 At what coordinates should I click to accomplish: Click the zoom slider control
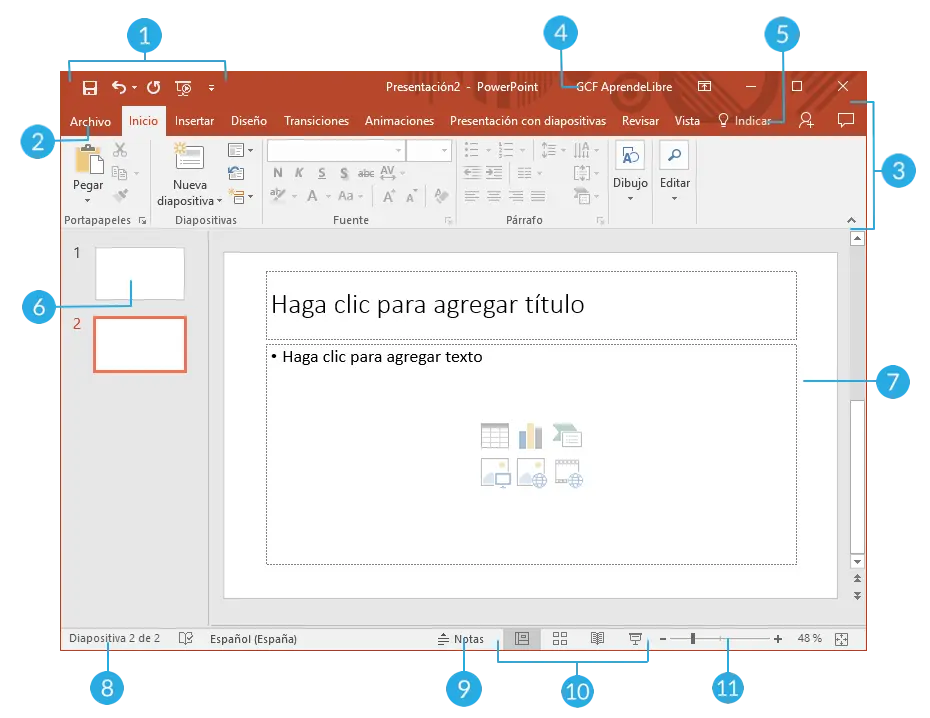point(693,638)
